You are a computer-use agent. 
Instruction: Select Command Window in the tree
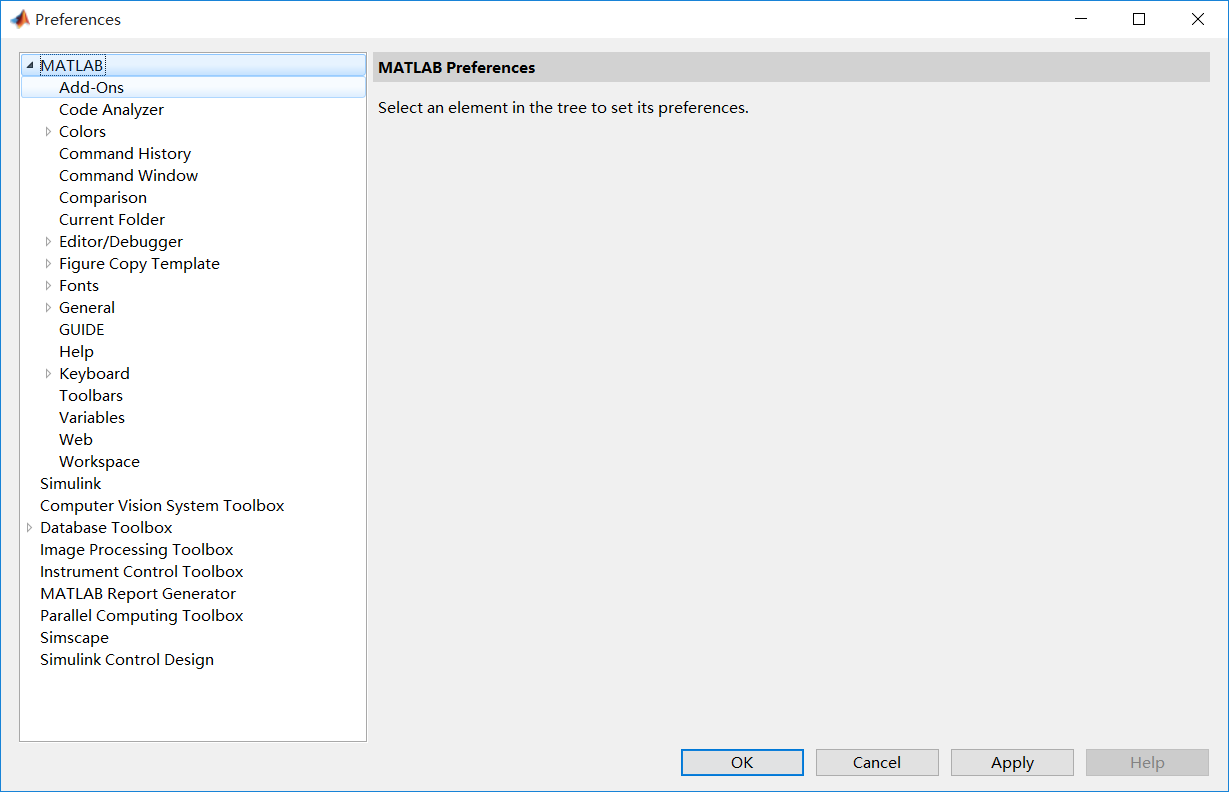(128, 176)
